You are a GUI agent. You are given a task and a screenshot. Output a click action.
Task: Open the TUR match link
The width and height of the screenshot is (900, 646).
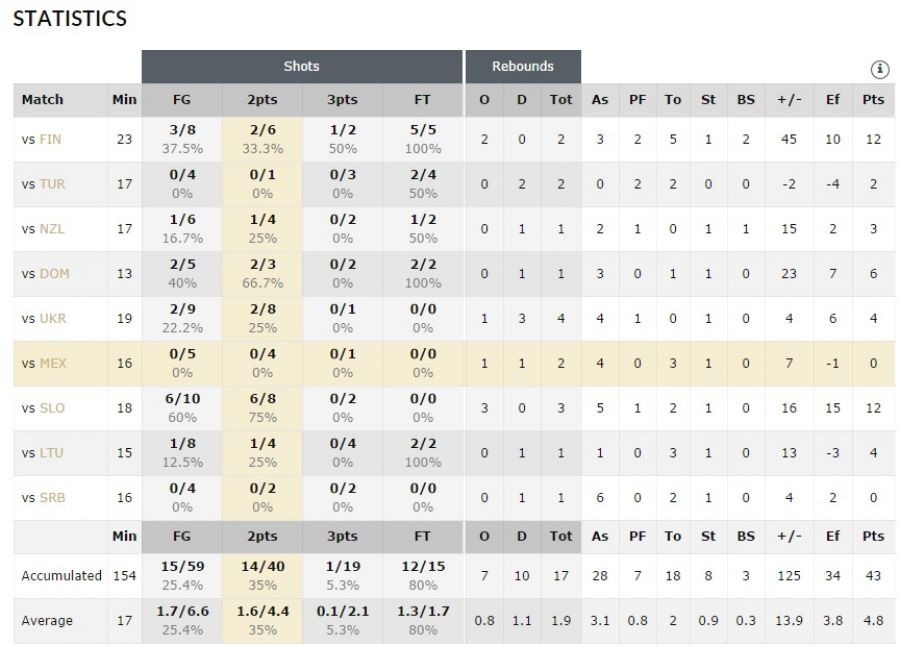[x=51, y=184]
